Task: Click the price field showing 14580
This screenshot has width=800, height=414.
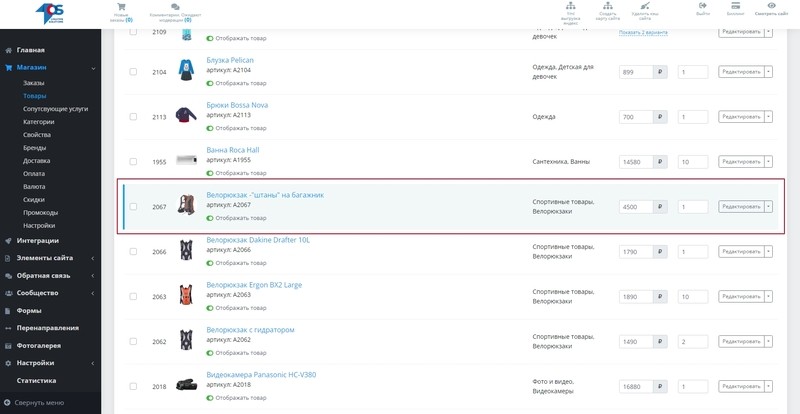Action: tap(636, 162)
